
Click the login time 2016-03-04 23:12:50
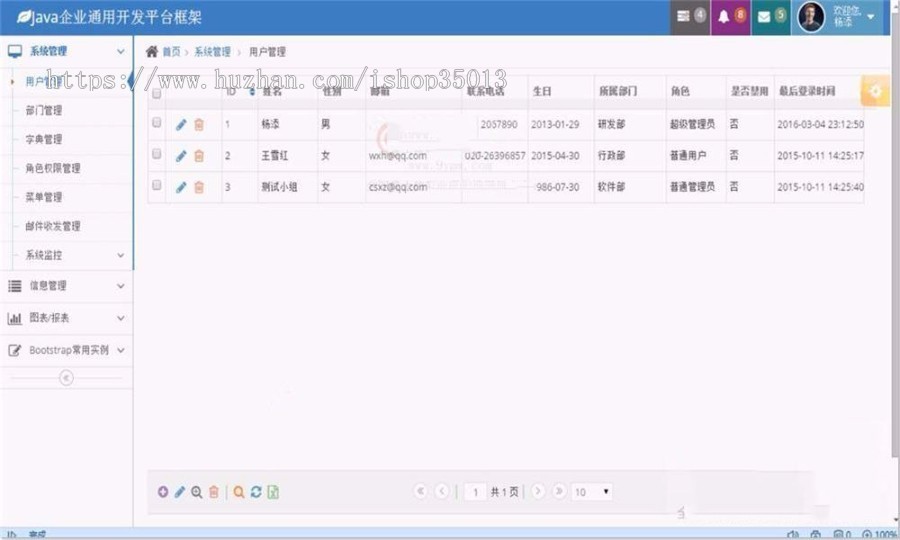tap(820, 125)
